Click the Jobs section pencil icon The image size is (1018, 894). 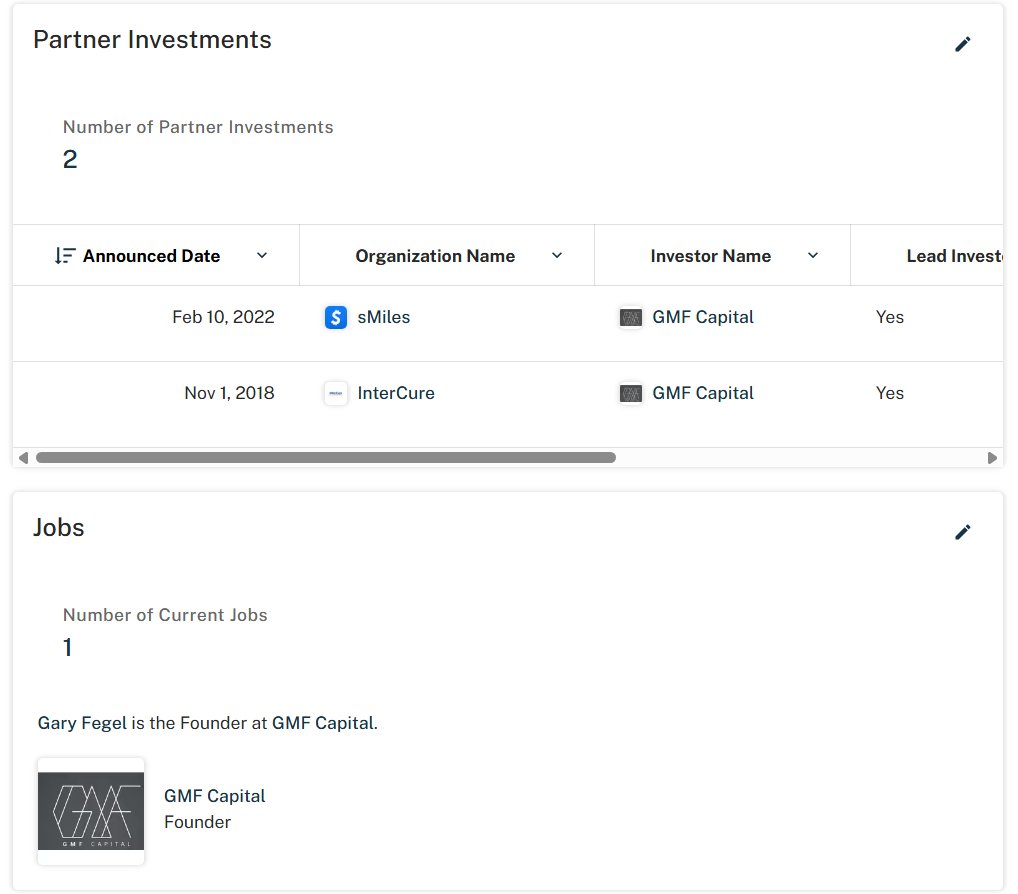point(962,532)
